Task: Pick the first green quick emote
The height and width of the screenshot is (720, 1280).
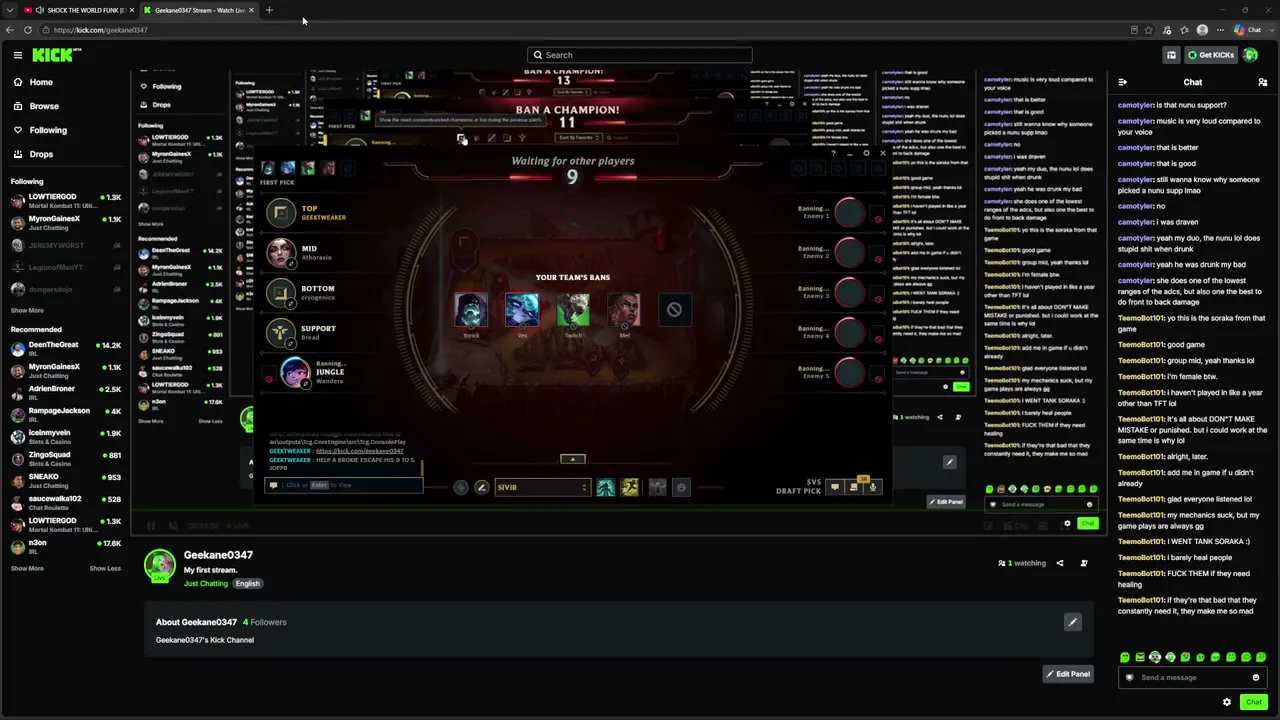Action: point(1125,657)
